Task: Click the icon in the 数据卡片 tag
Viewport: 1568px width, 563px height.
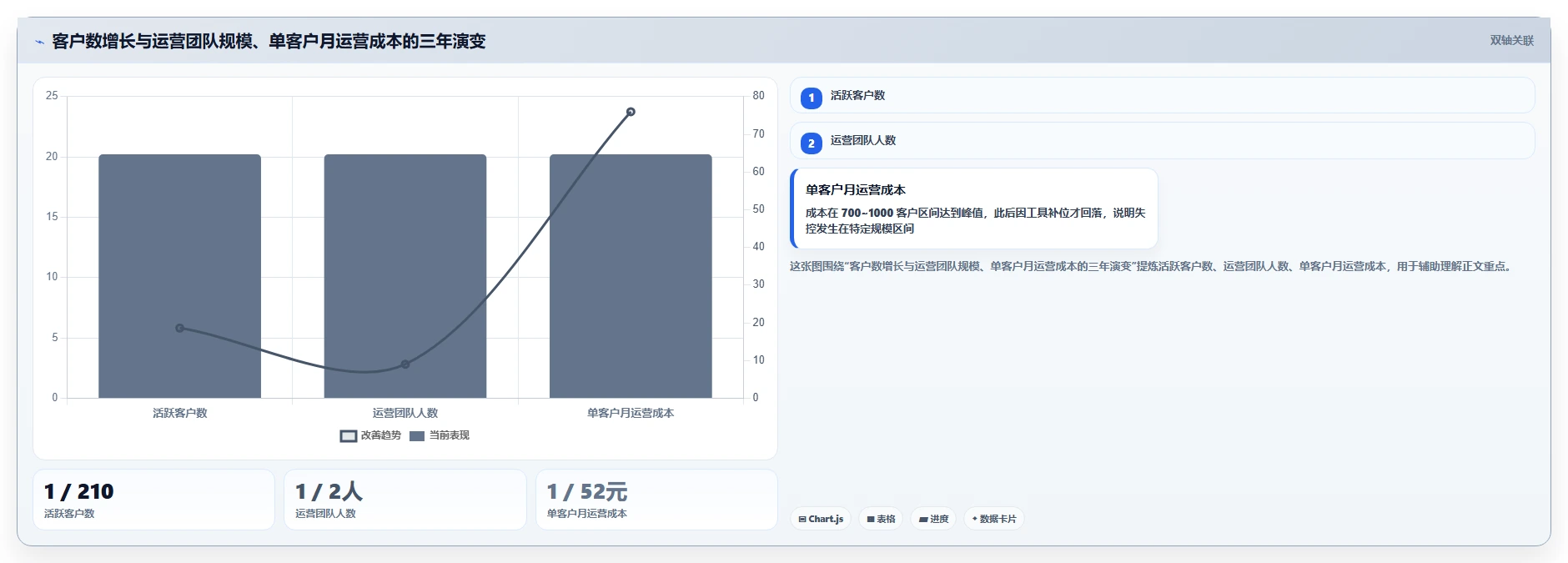Action: (974, 519)
